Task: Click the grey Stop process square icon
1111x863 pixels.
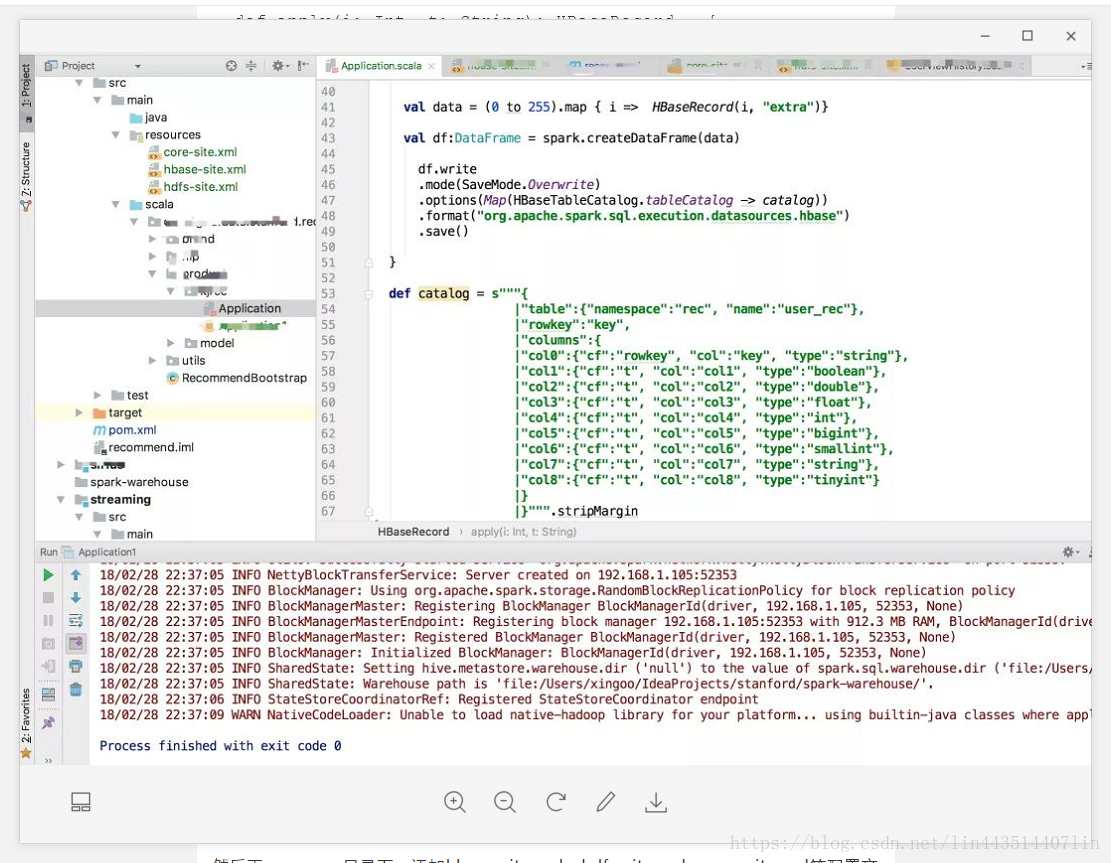Action: click(48, 597)
